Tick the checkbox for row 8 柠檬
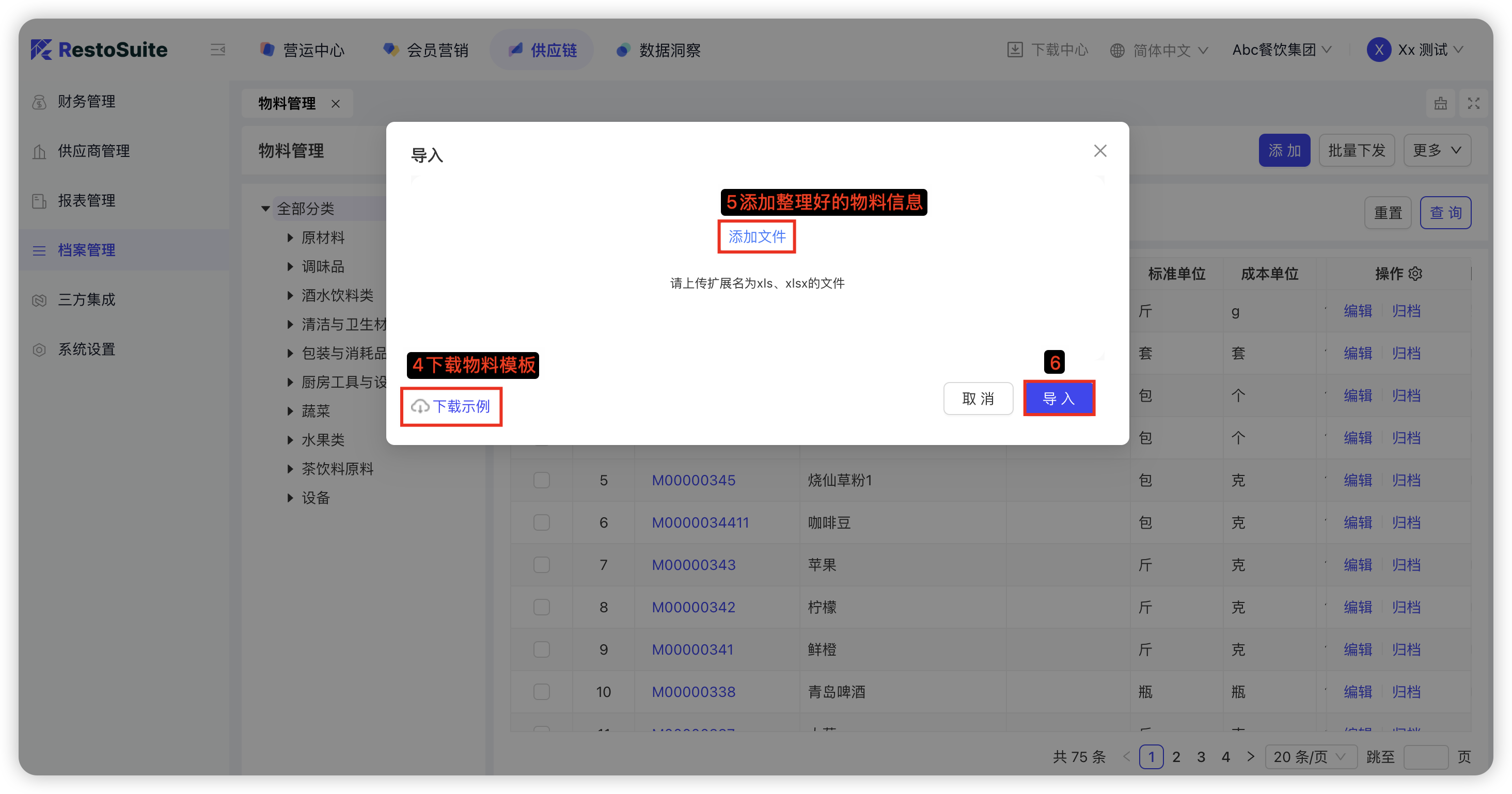The width and height of the screenshot is (1512, 794). point(541,608)
